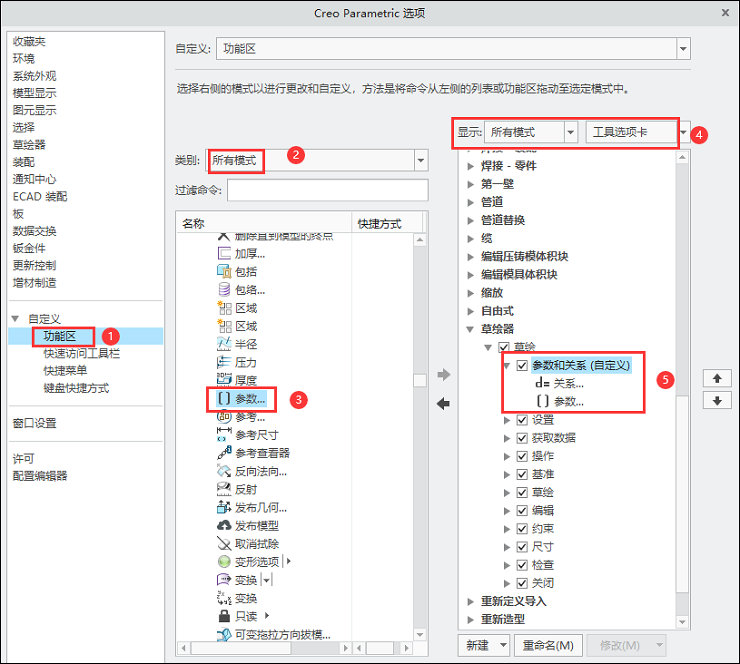Open the 工具选项卡 dropdown

683,132
